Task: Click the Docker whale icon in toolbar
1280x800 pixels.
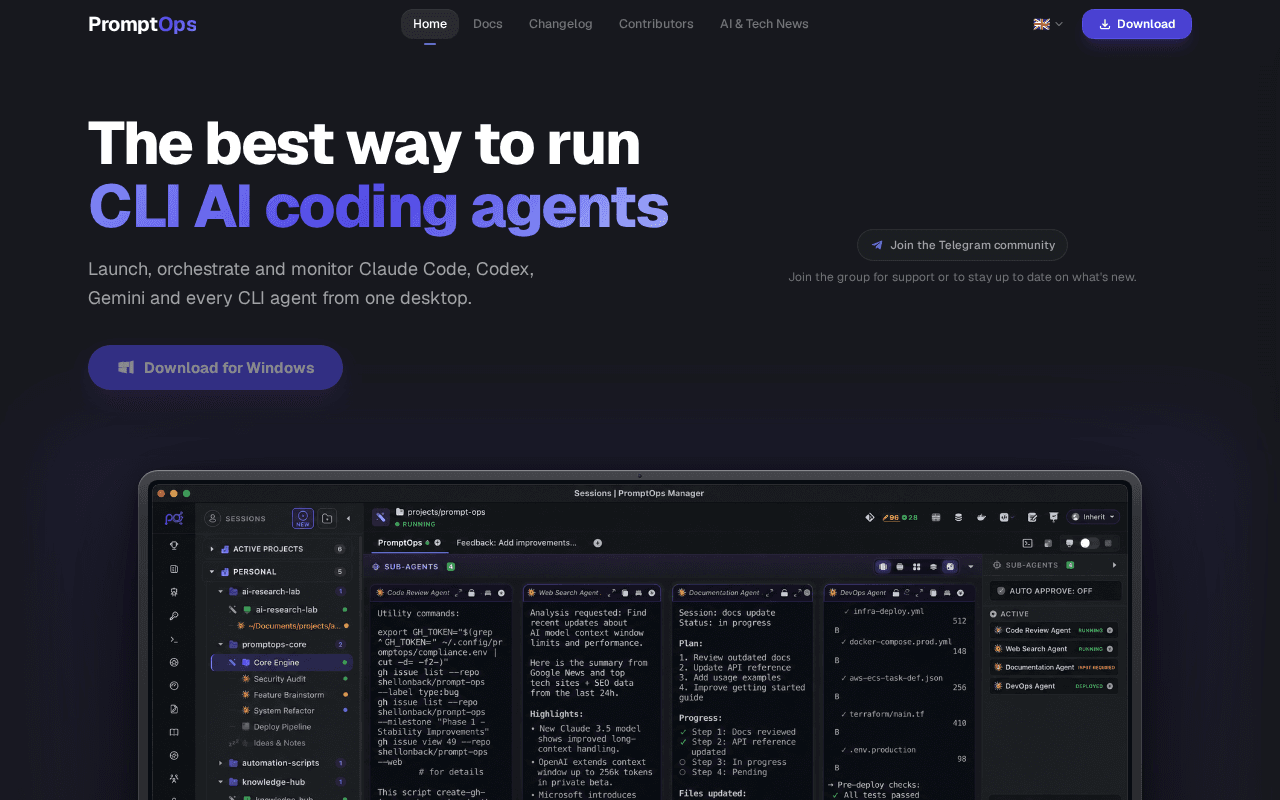Action: (981, 517)
